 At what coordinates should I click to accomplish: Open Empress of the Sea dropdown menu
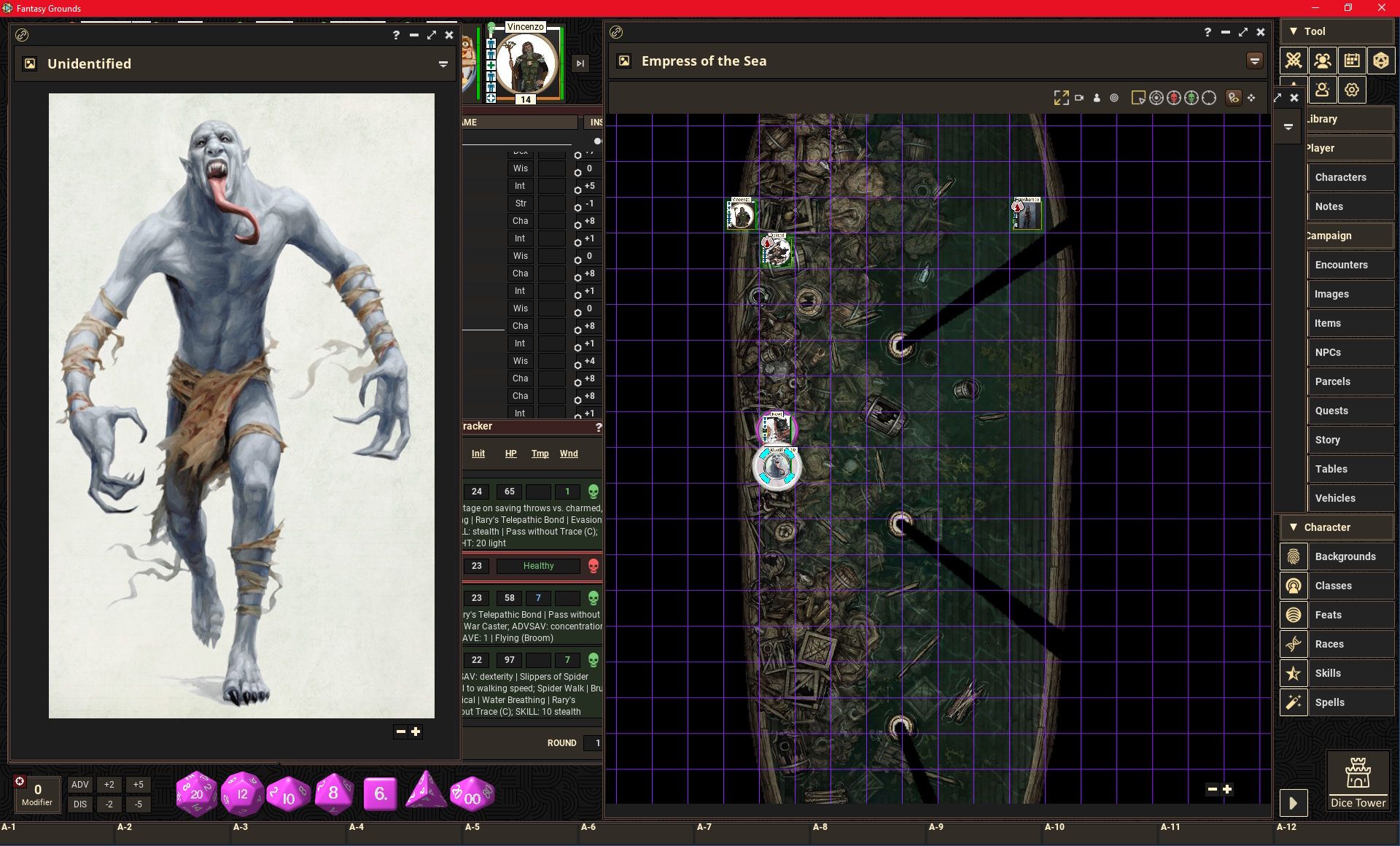click(1254, 61)
